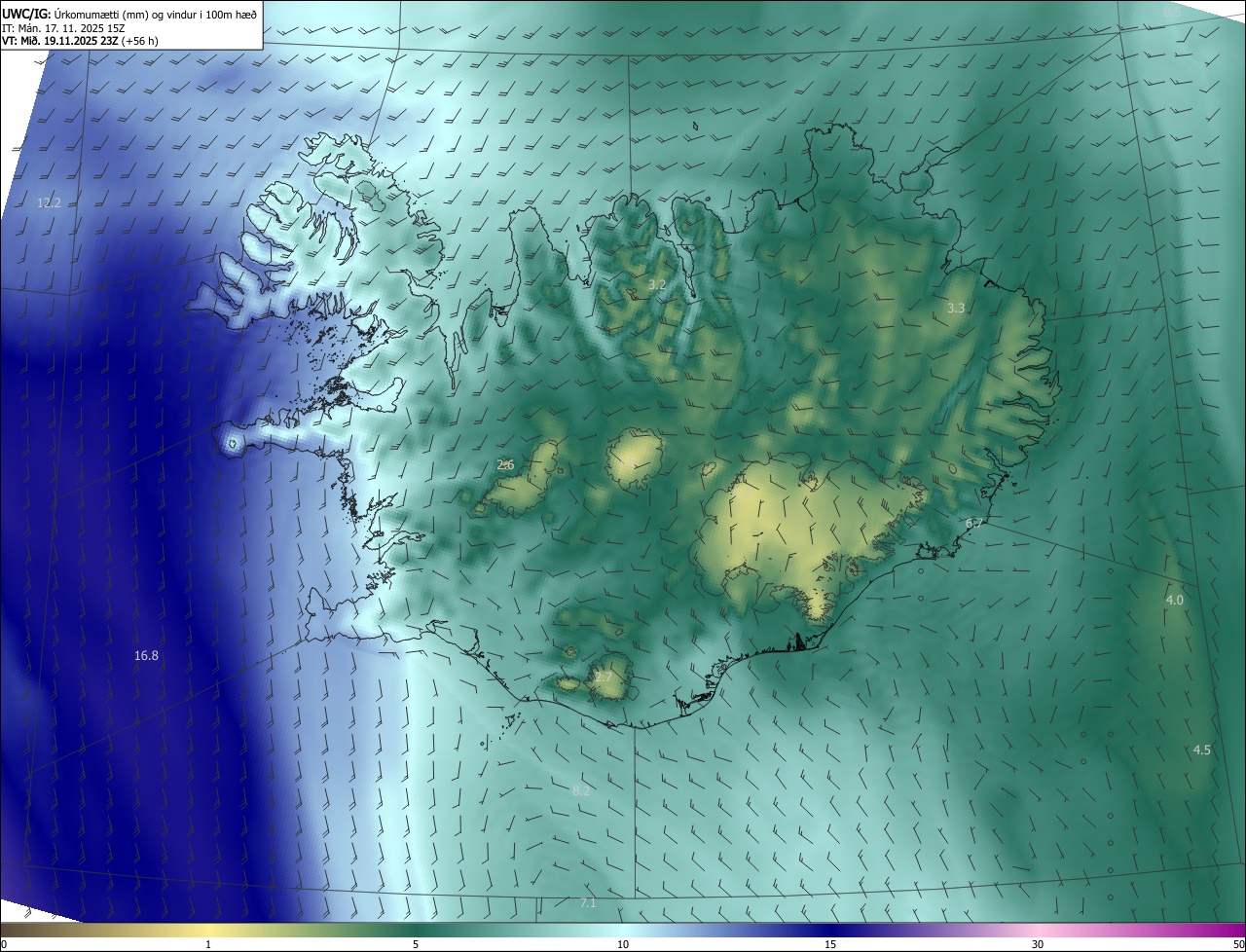Viewport: 1246px width, 952px height.
Task: Click the 10 tick on the color scale
Action: [x=623, y=944]
